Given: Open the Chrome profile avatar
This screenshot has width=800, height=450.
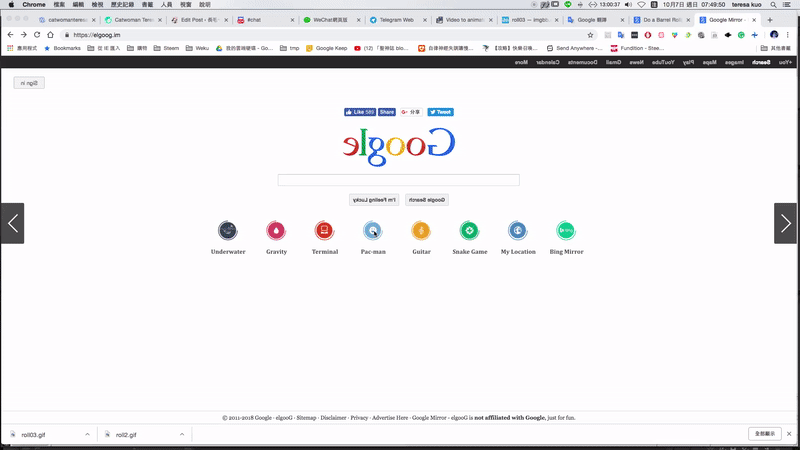Looking at the screenshot, I should [x=774, y=35].
